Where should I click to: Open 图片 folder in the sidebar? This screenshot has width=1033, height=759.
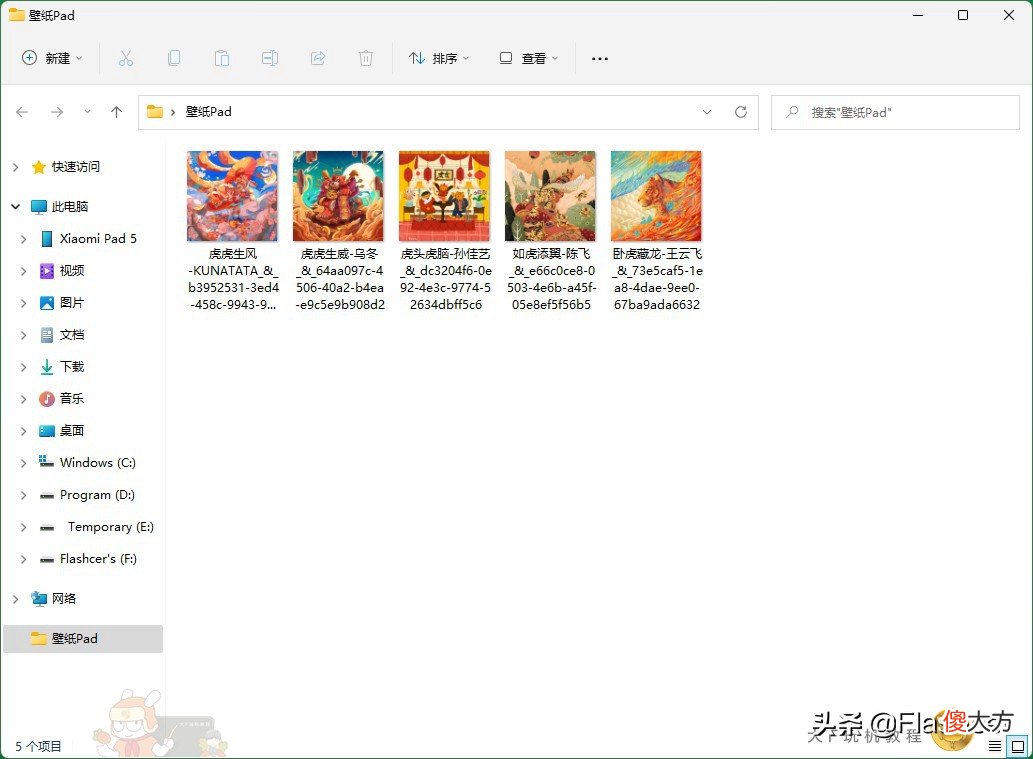point(72,302)
